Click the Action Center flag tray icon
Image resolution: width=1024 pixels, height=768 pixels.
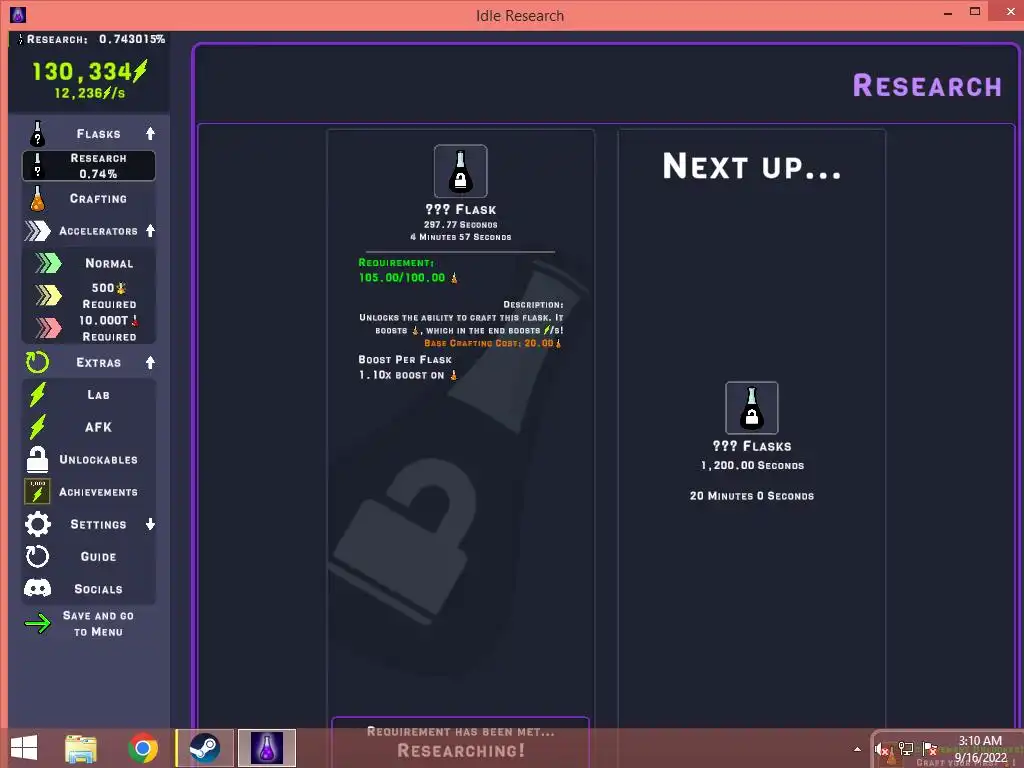(x=930, y=749)
